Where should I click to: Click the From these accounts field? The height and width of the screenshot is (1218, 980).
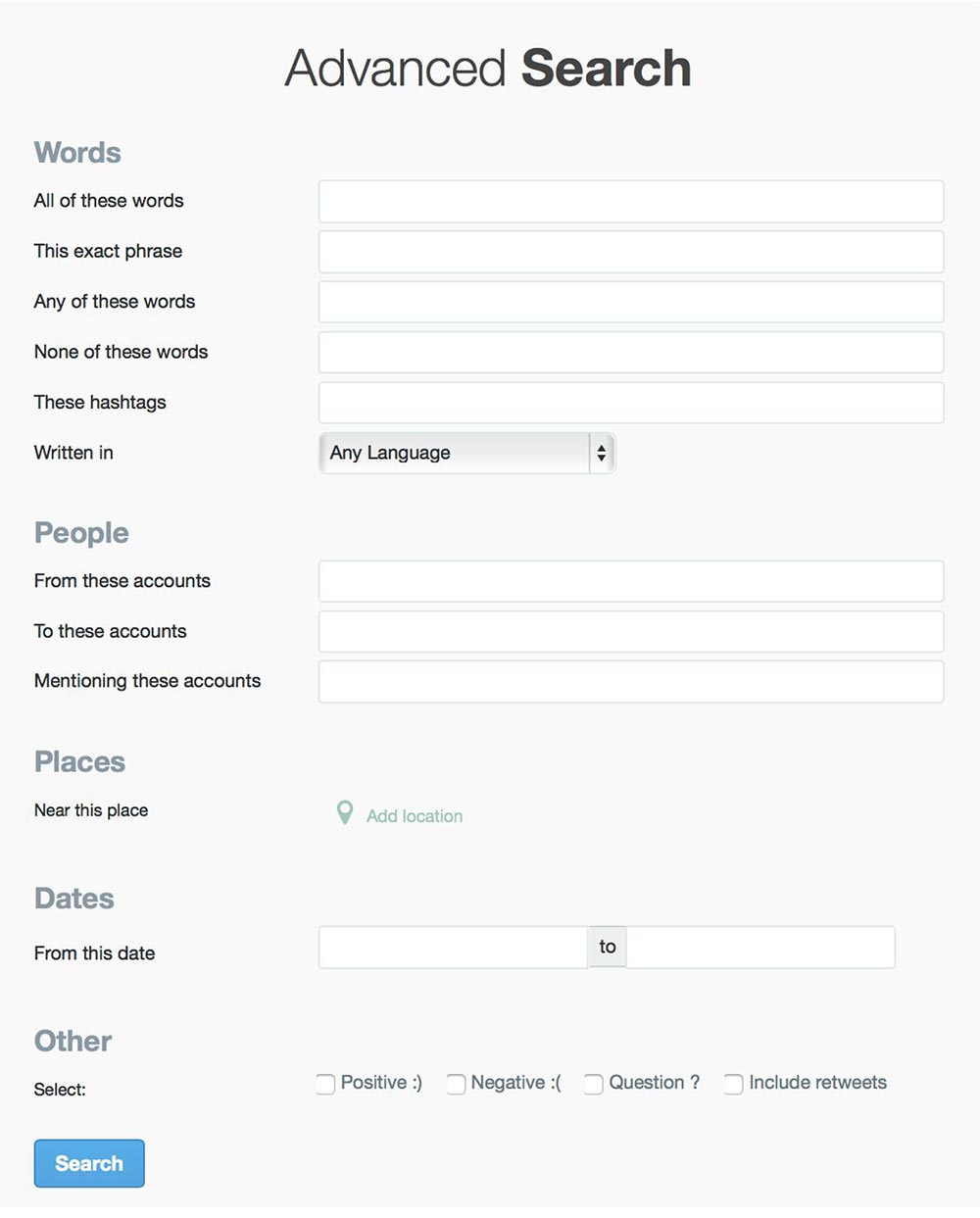(x=631, y=581)
